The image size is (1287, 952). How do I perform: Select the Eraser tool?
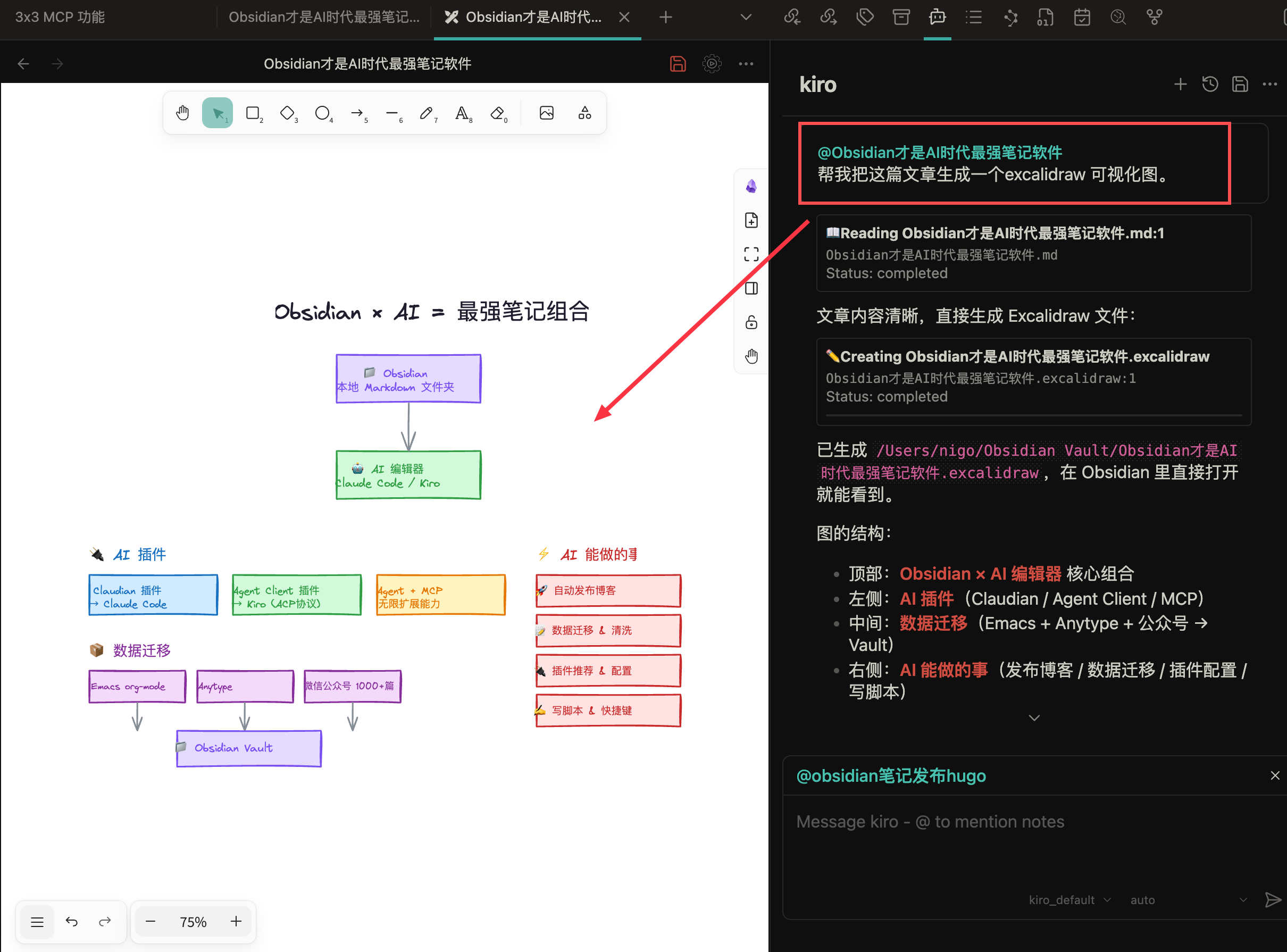(497, 113)
